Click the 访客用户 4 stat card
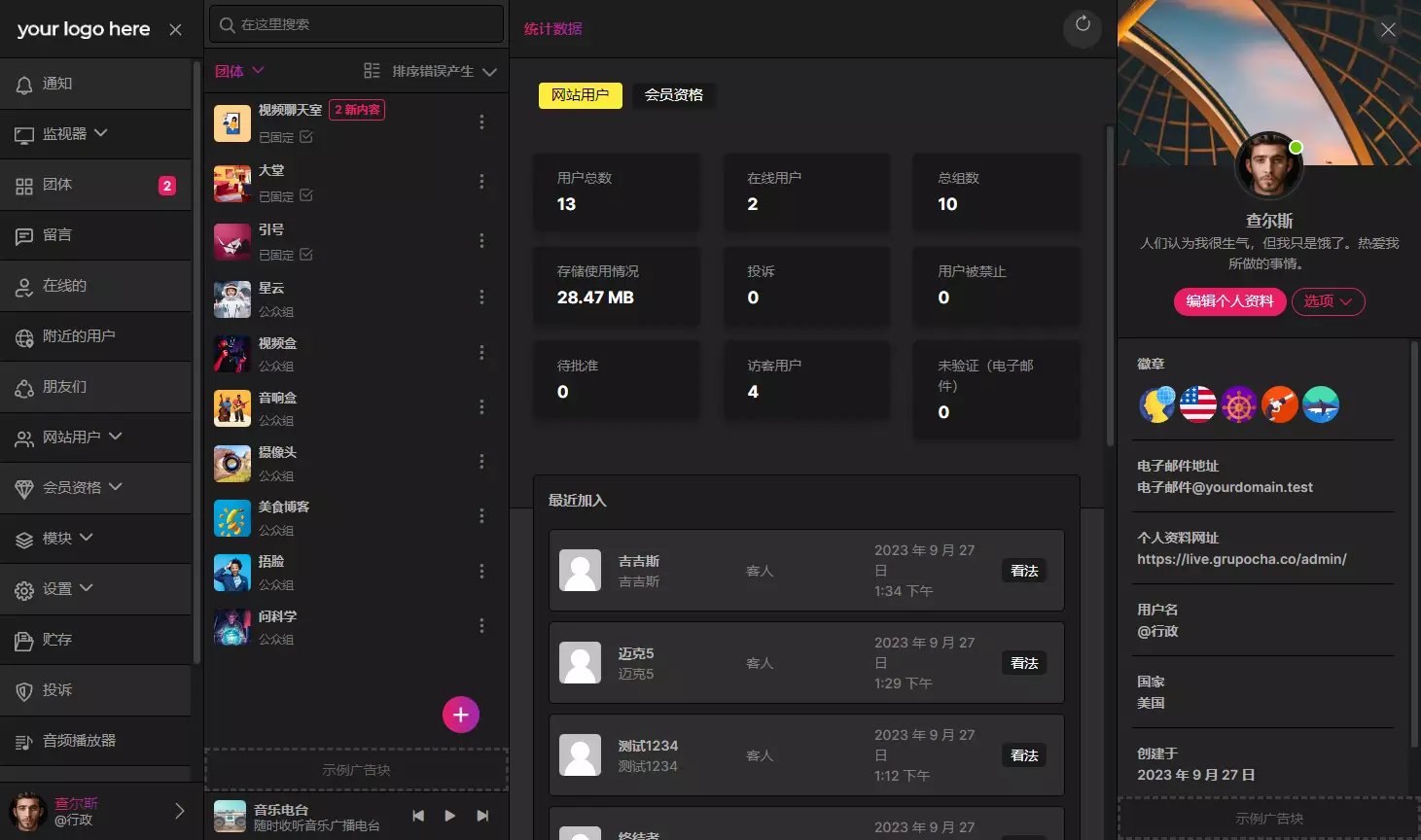Image resolution: width=1421 pixels, height=840 pixels. pyautogui.click(x=807, y=380)
